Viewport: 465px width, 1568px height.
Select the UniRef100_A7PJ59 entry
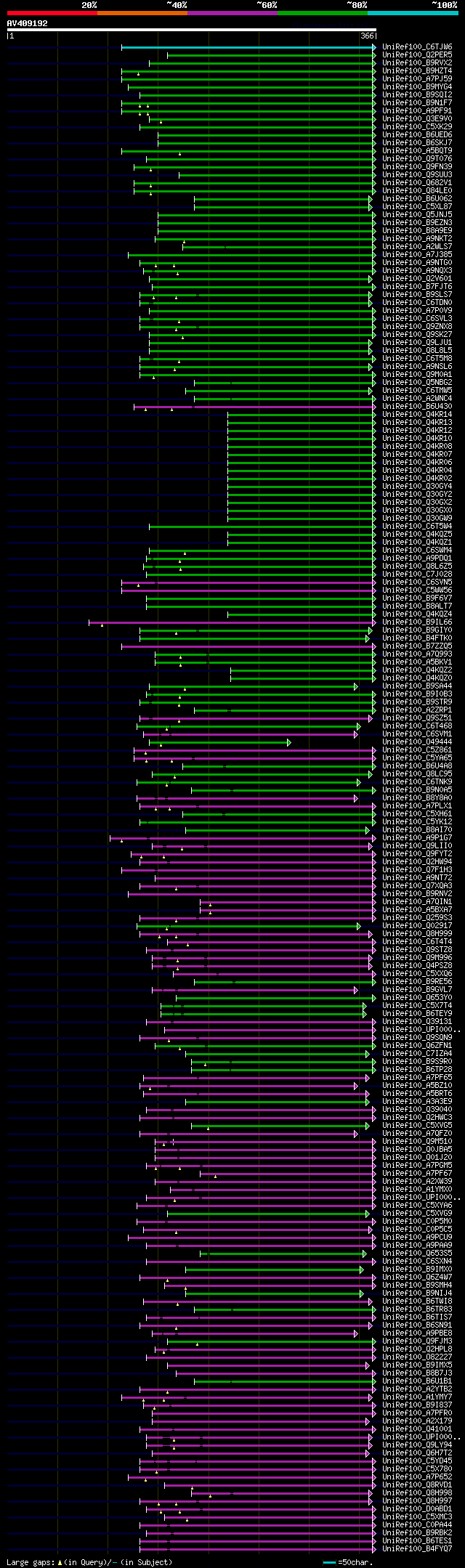click(417, 79)
